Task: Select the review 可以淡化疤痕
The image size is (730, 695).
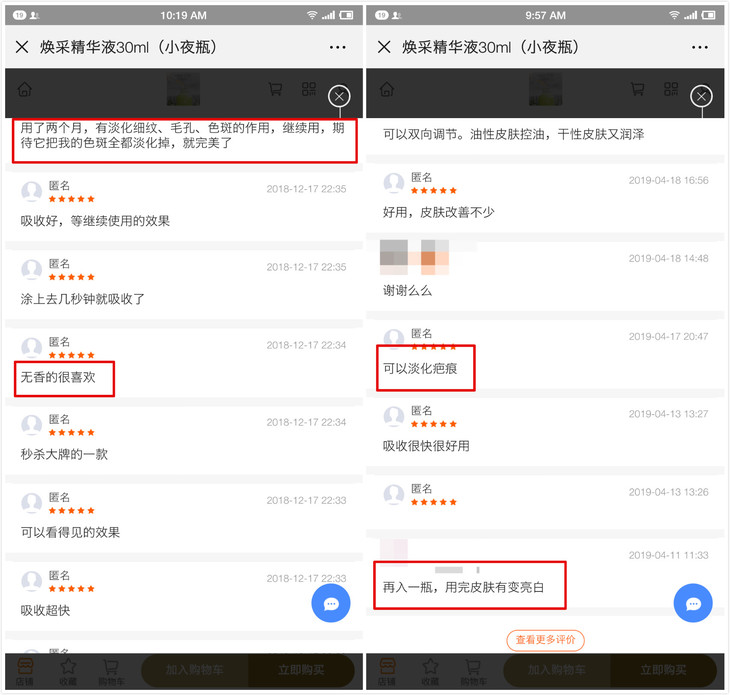Action: tap(420, 369)
